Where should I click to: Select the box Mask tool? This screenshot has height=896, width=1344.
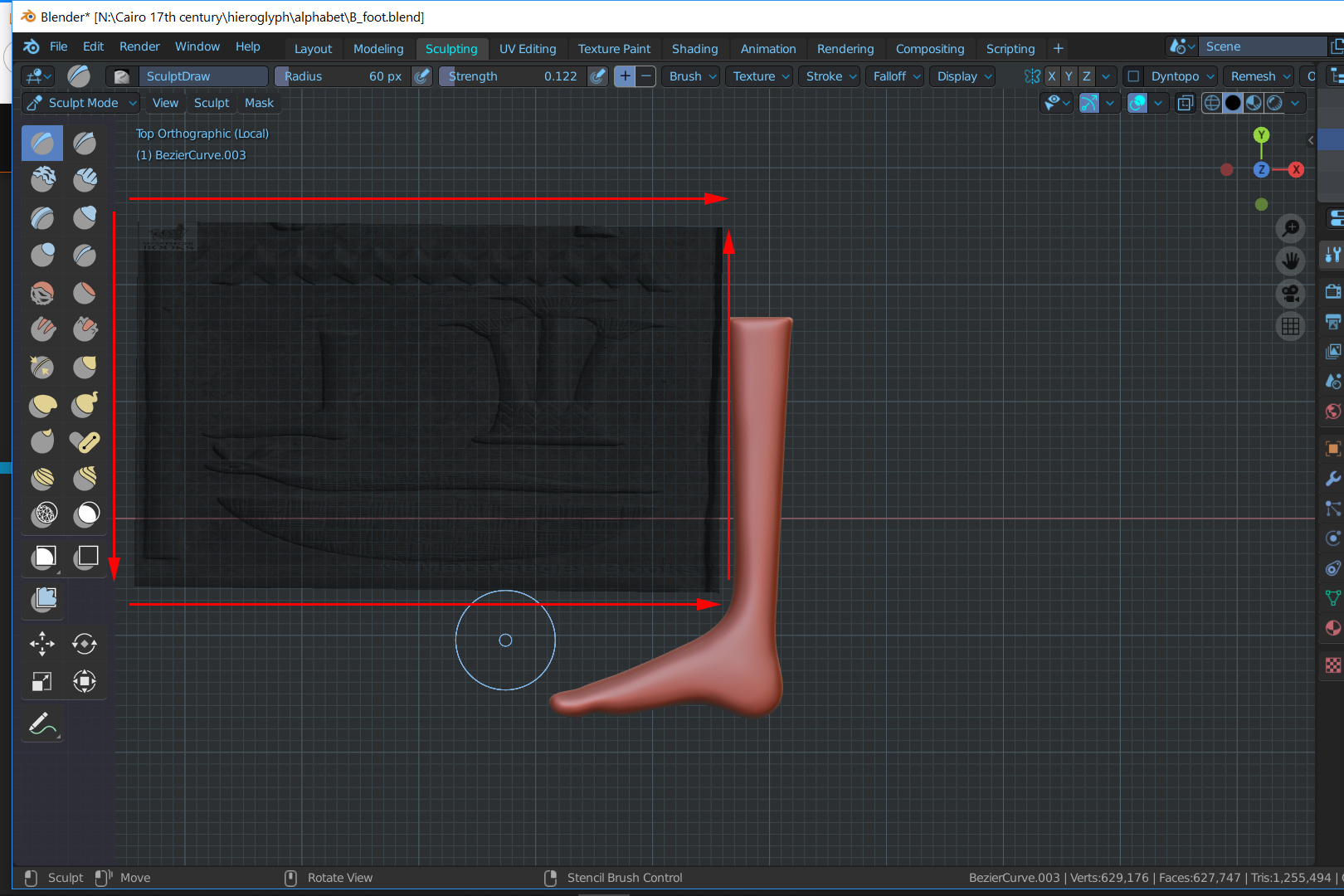coord(42,558)
